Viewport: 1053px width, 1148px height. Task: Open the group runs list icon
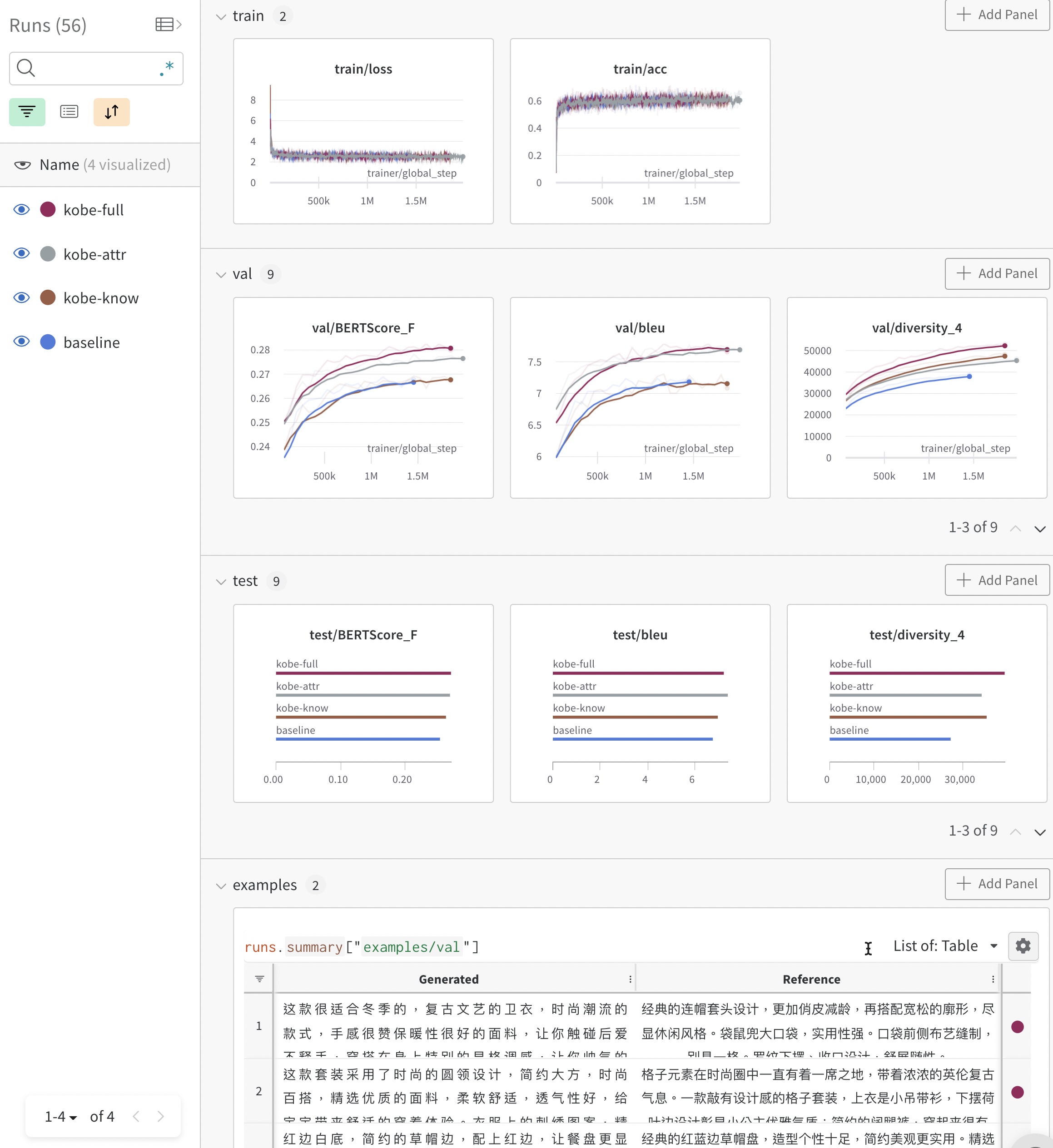point(69,112)
